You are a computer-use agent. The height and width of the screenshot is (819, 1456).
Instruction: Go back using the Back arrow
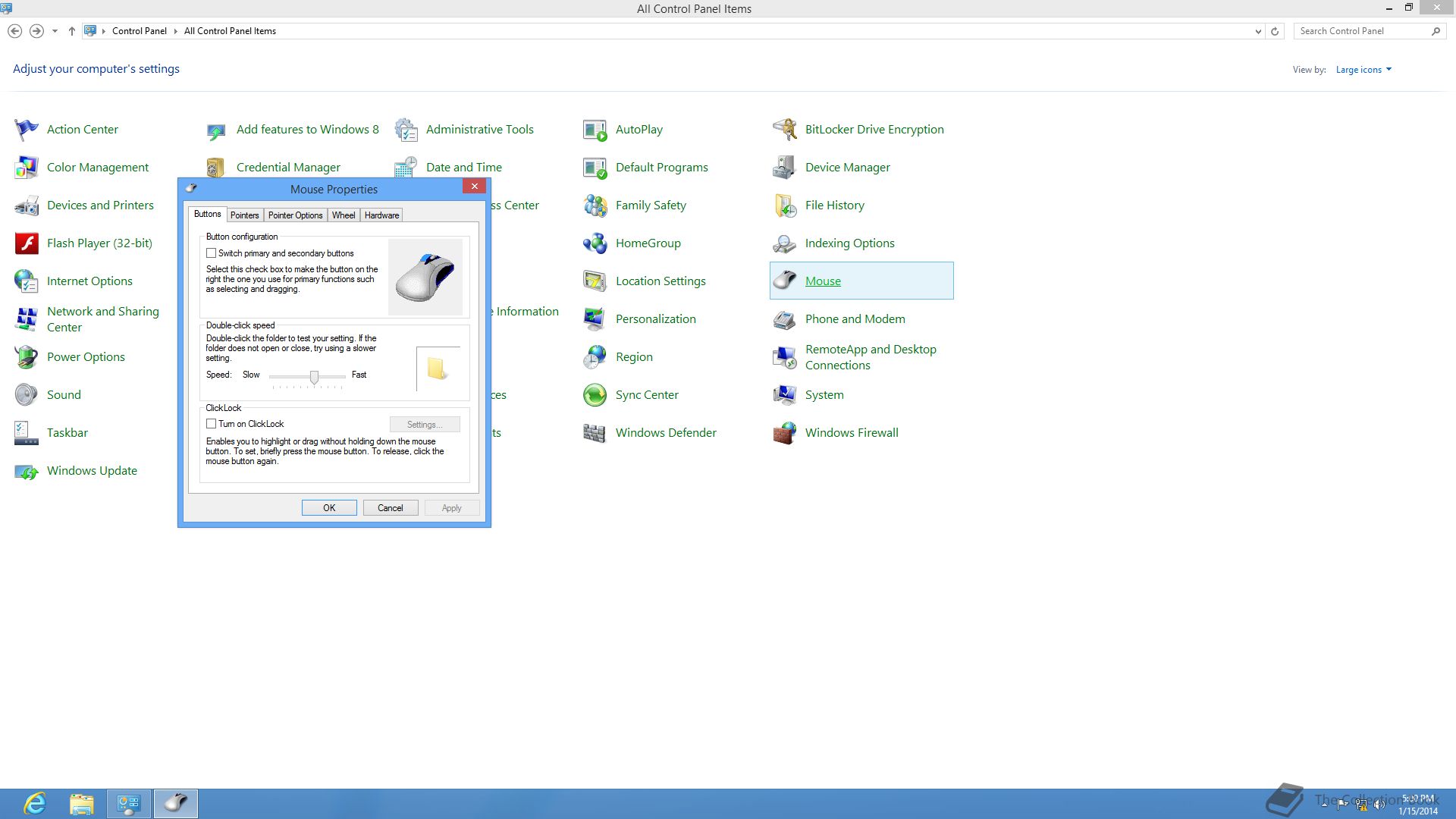pos(14,31)
